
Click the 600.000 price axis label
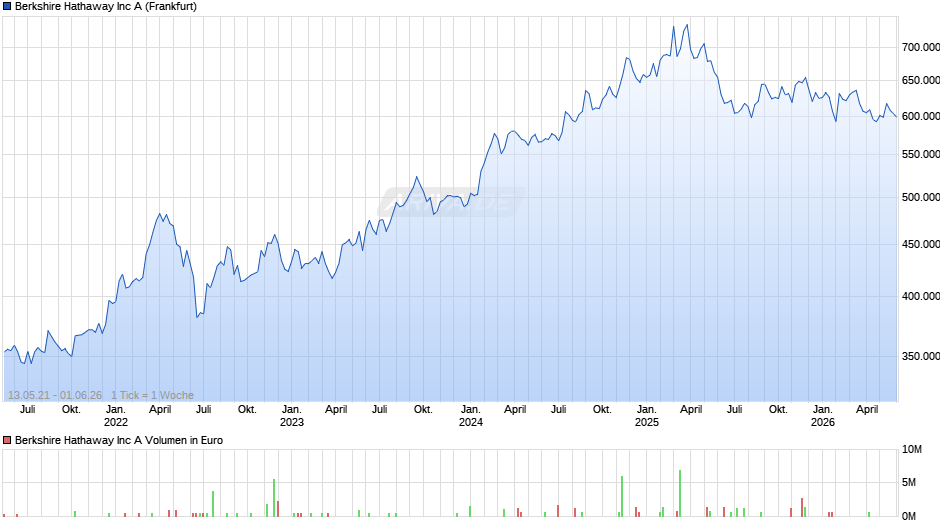(921, 116)
